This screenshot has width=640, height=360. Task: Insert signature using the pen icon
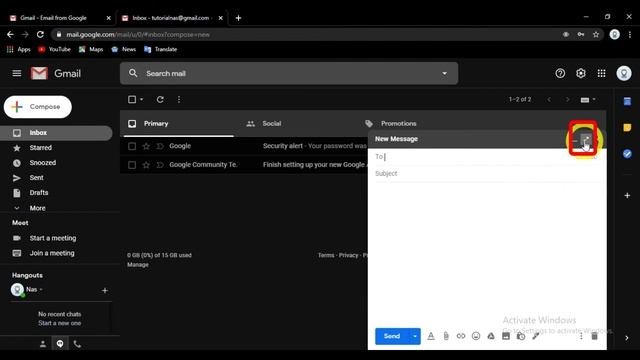click(536, 336)
